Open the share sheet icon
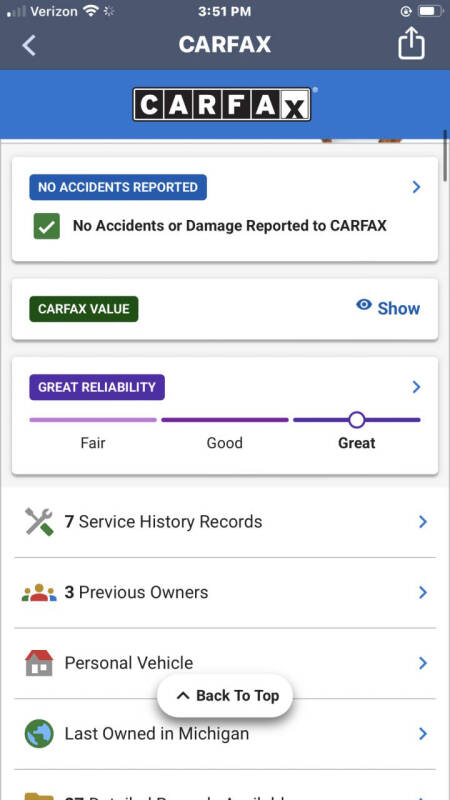 pyautogui.click(x=411, y=44)
